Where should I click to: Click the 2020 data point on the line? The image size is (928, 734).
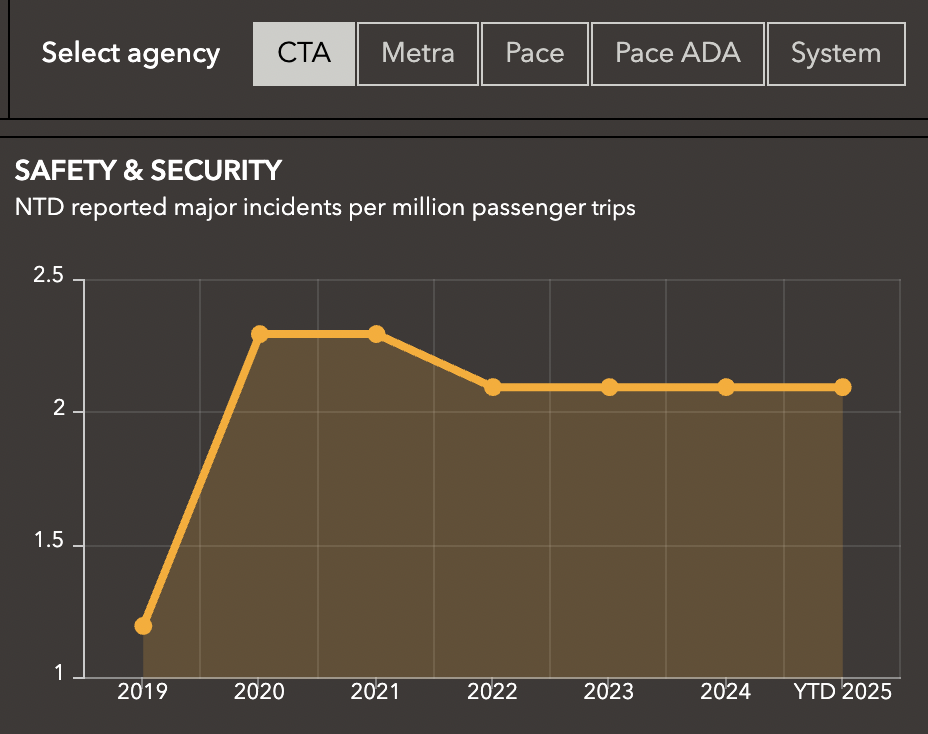pos(260,334)
